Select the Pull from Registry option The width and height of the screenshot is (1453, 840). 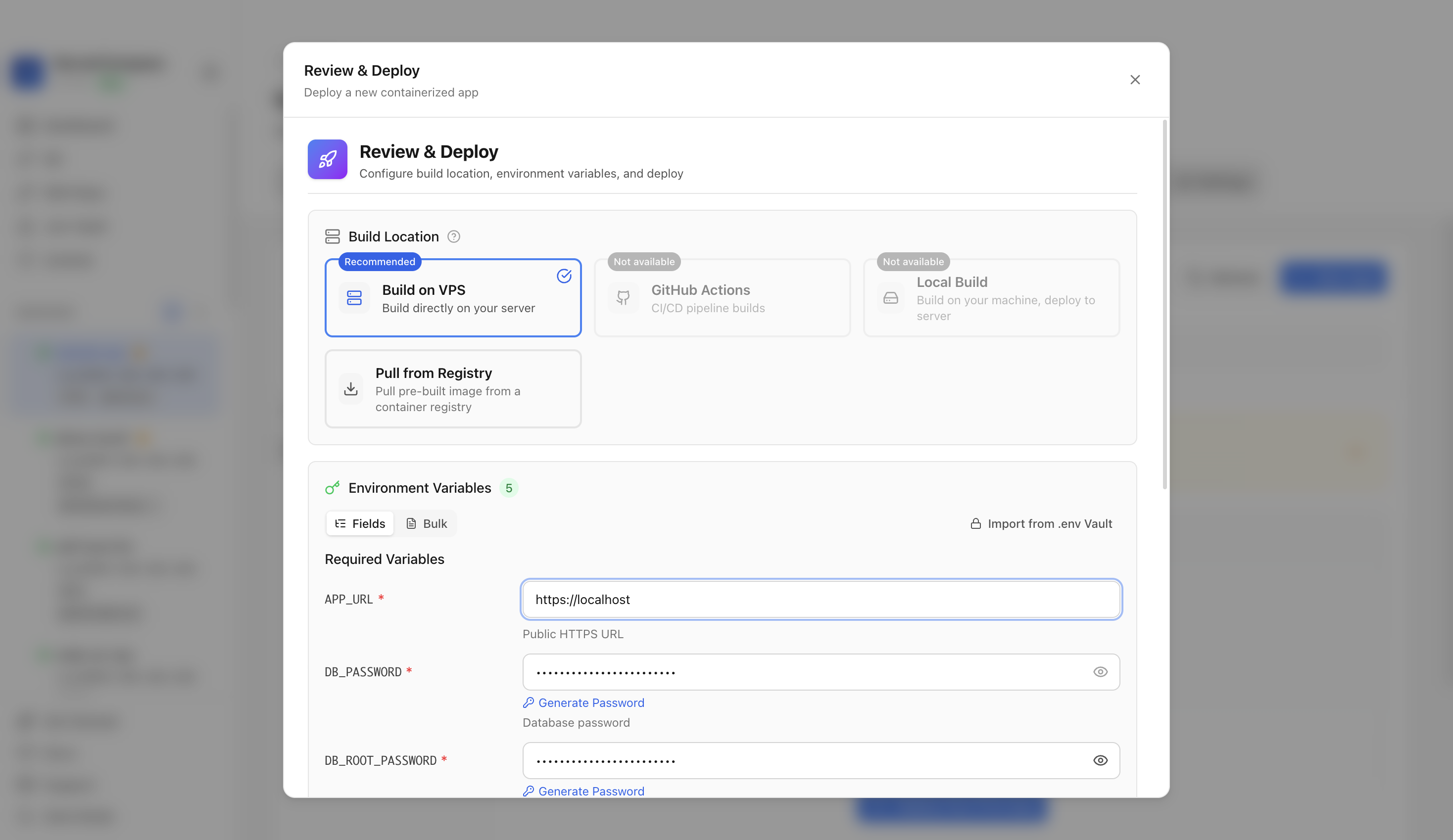453,388
